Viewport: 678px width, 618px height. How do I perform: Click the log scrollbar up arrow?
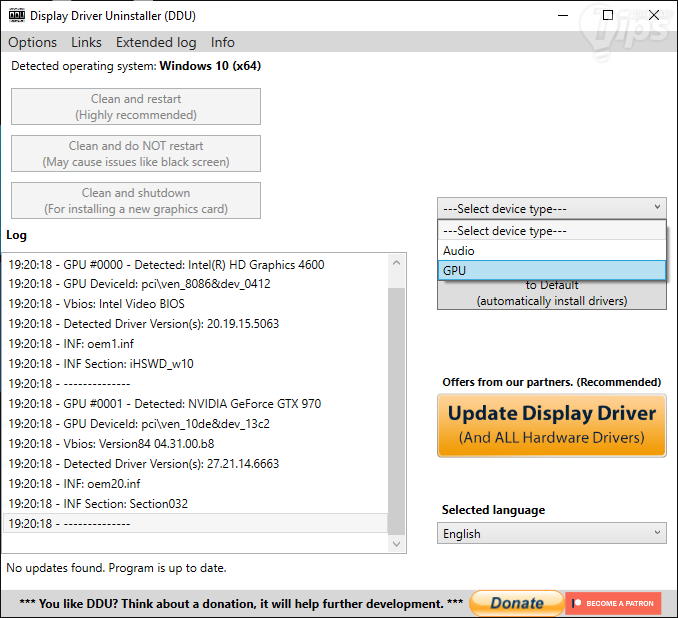[397, 263]
